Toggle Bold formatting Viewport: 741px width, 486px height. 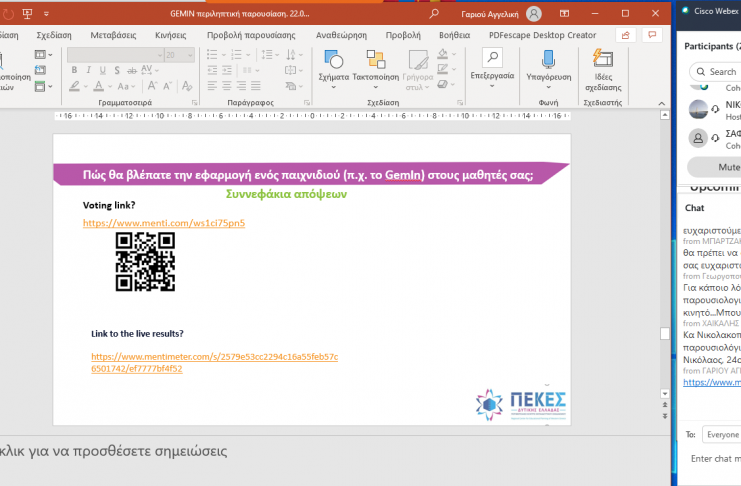[x=74, y=70]
